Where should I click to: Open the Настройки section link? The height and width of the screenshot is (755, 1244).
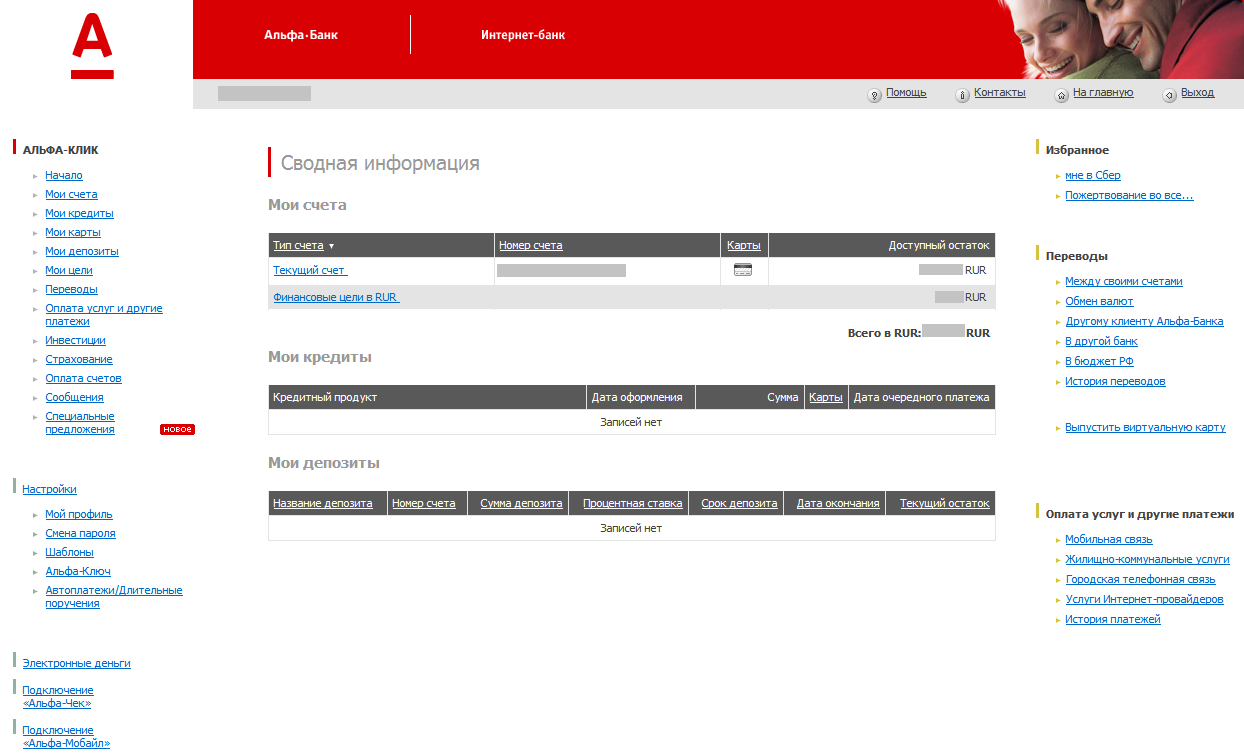50,489
